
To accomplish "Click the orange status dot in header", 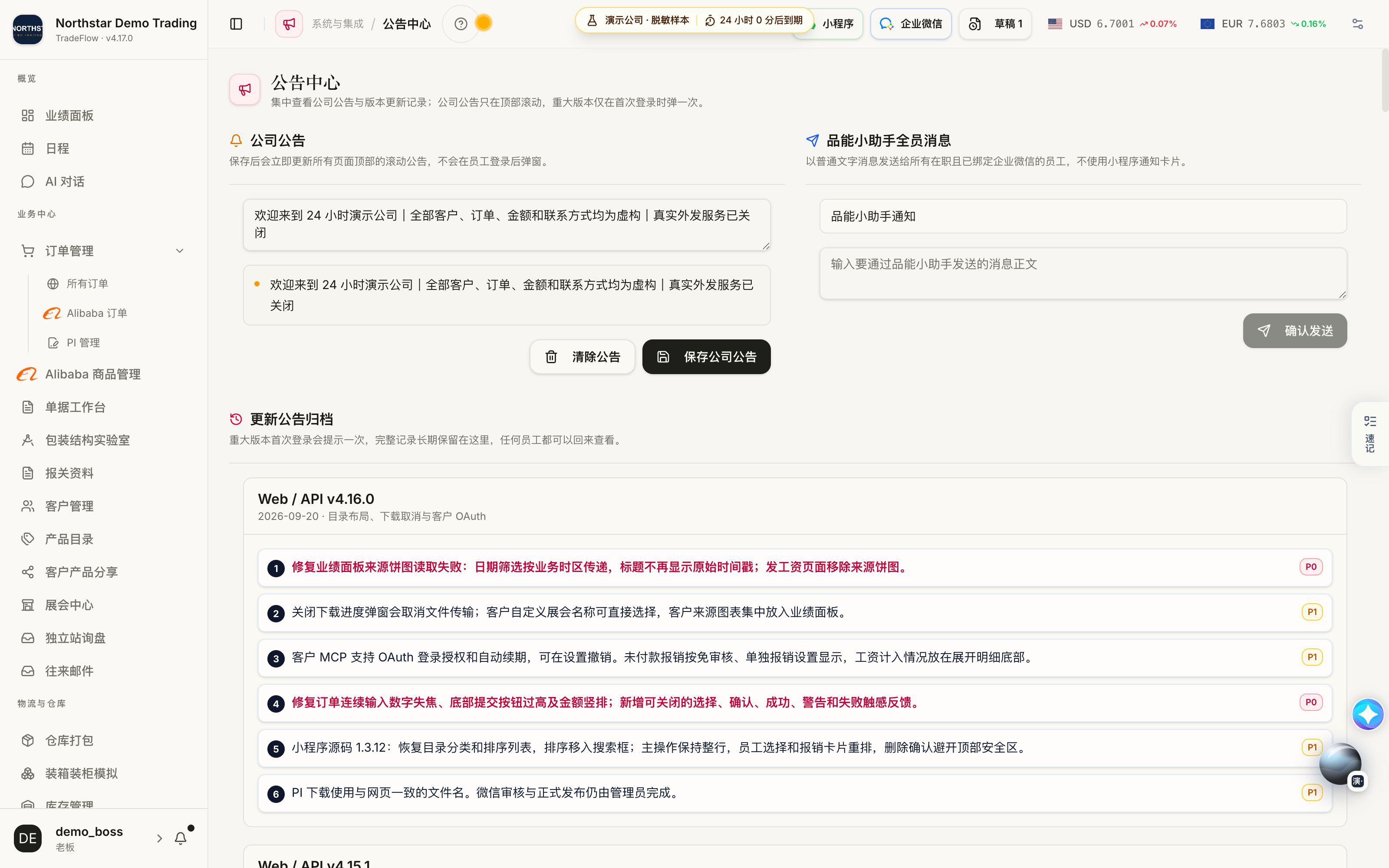I will coord(484,23).
